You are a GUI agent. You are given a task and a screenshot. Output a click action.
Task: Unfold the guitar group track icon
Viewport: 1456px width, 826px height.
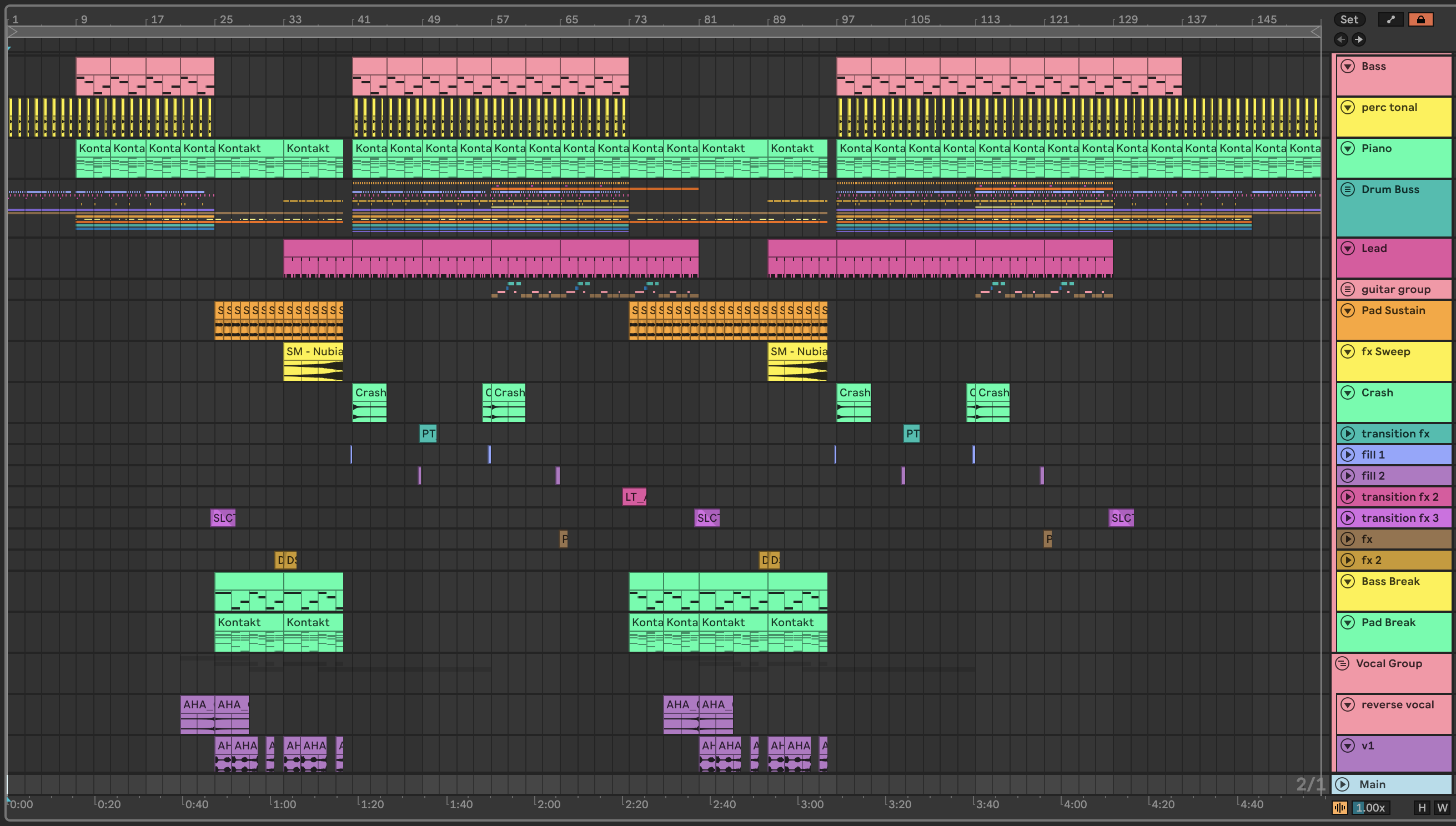1348,289
